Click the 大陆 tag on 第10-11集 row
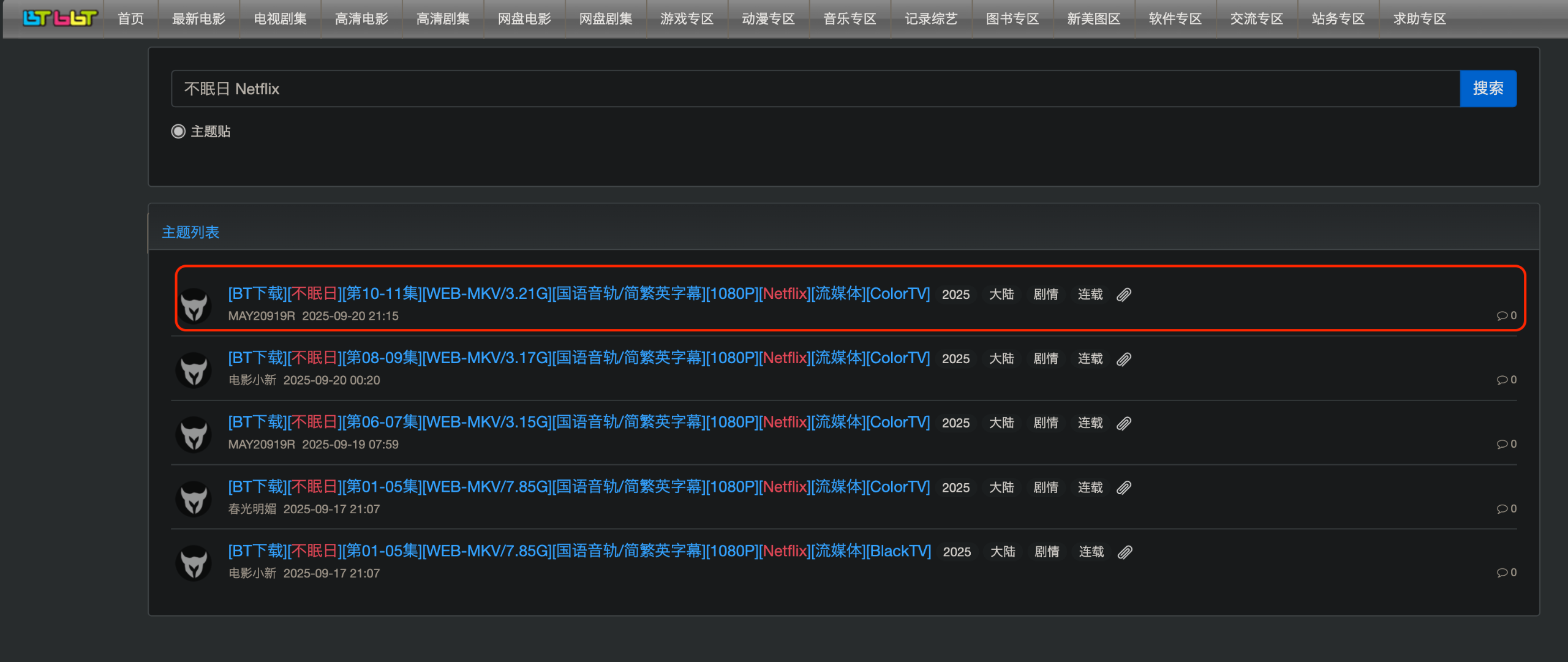 click(x=1001, y=295)
